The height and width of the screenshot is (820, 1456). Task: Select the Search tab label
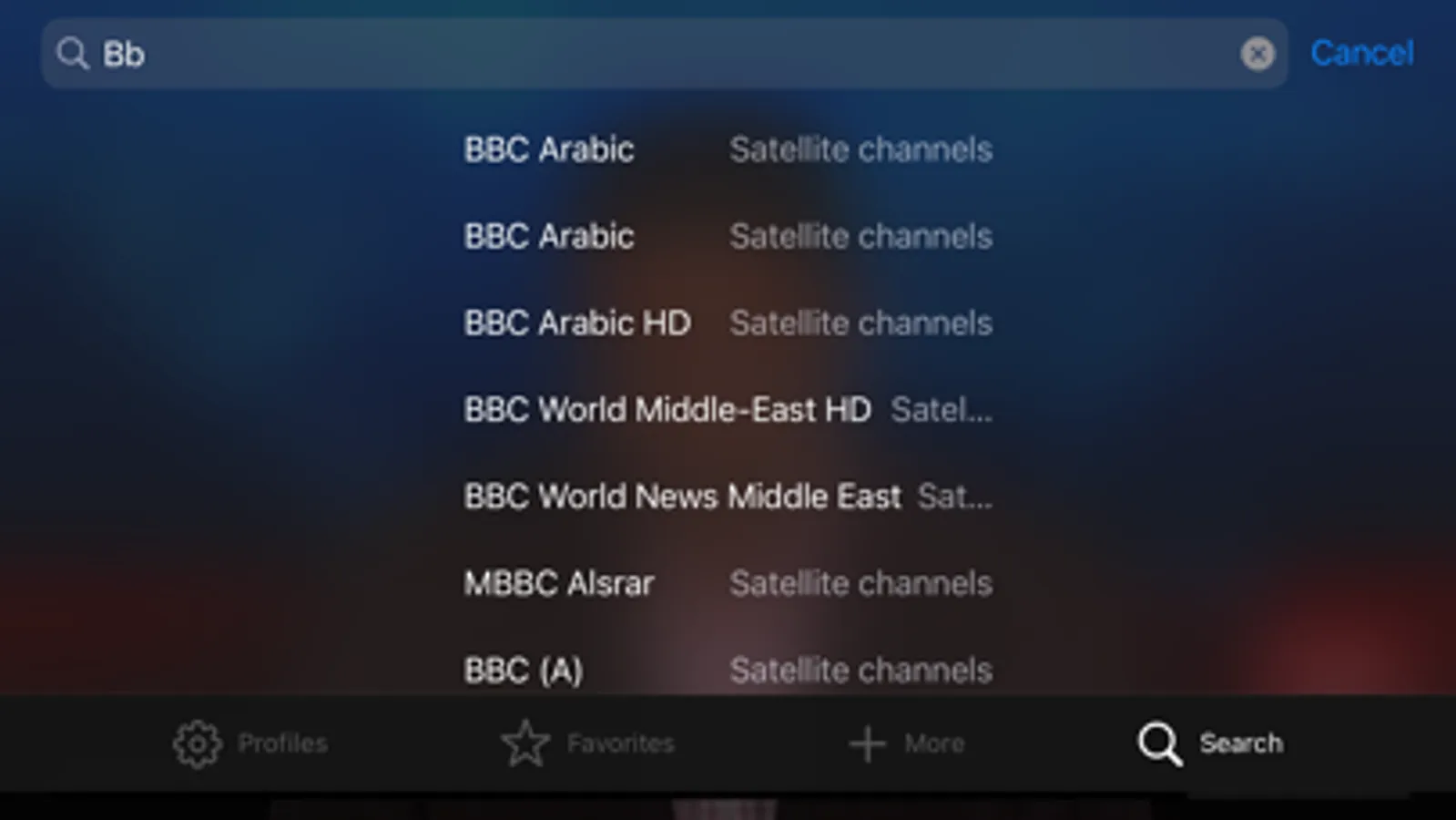tap(1241, 743)
